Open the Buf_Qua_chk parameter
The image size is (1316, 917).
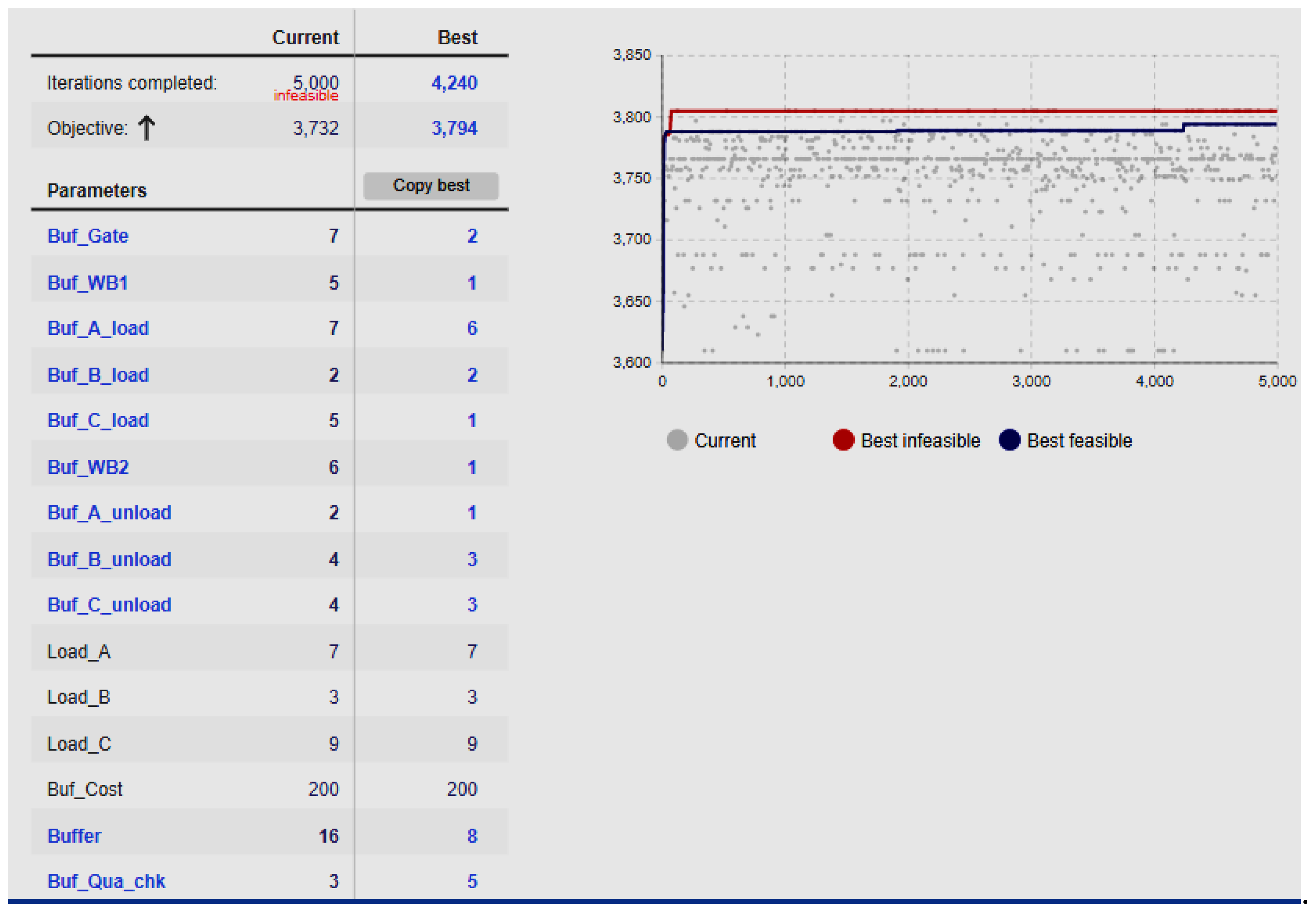(x=106, y=881)
